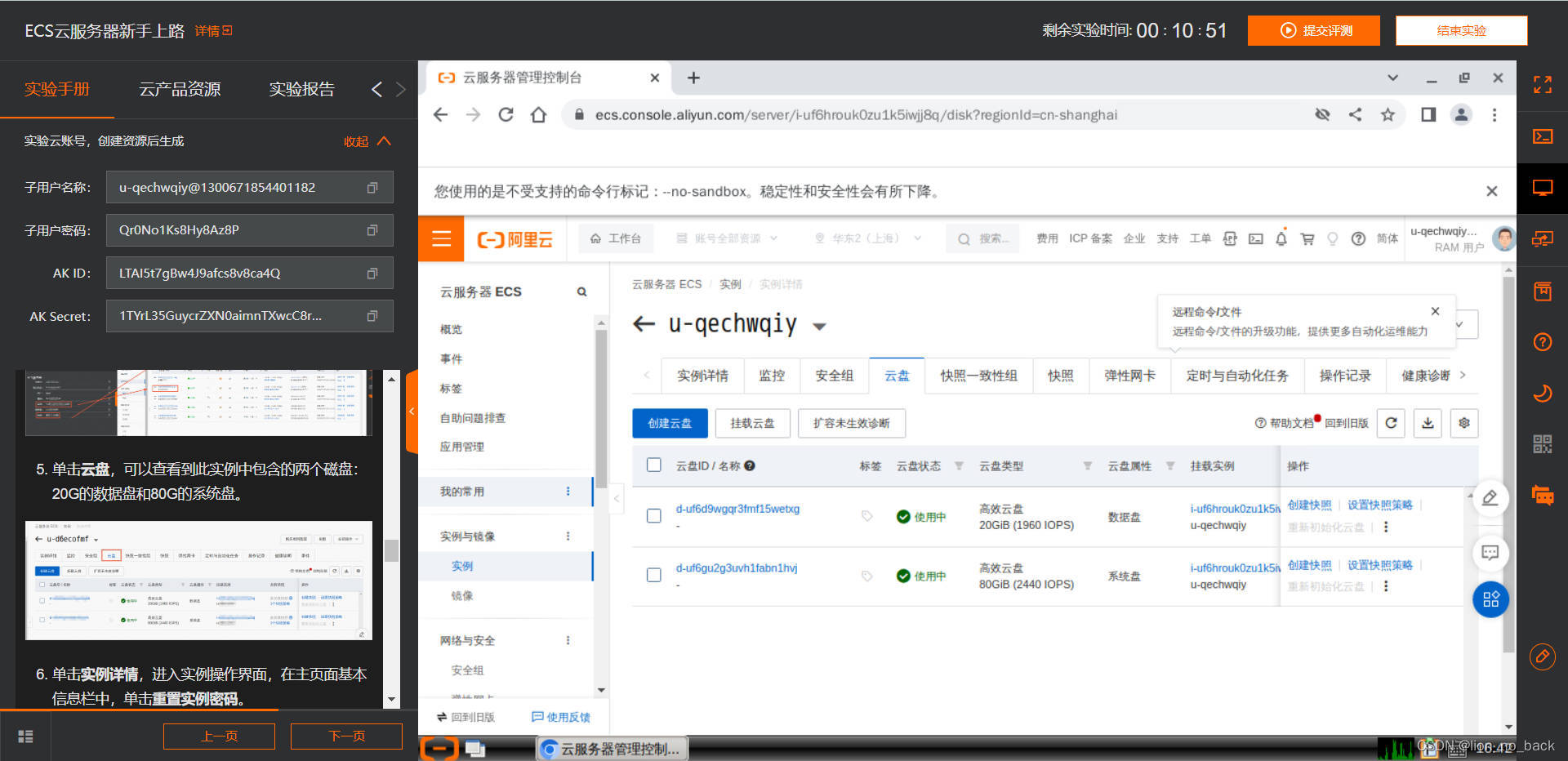Open disk list column settings gear
The image size is (1568, 761).
(x=1464, y=423)
